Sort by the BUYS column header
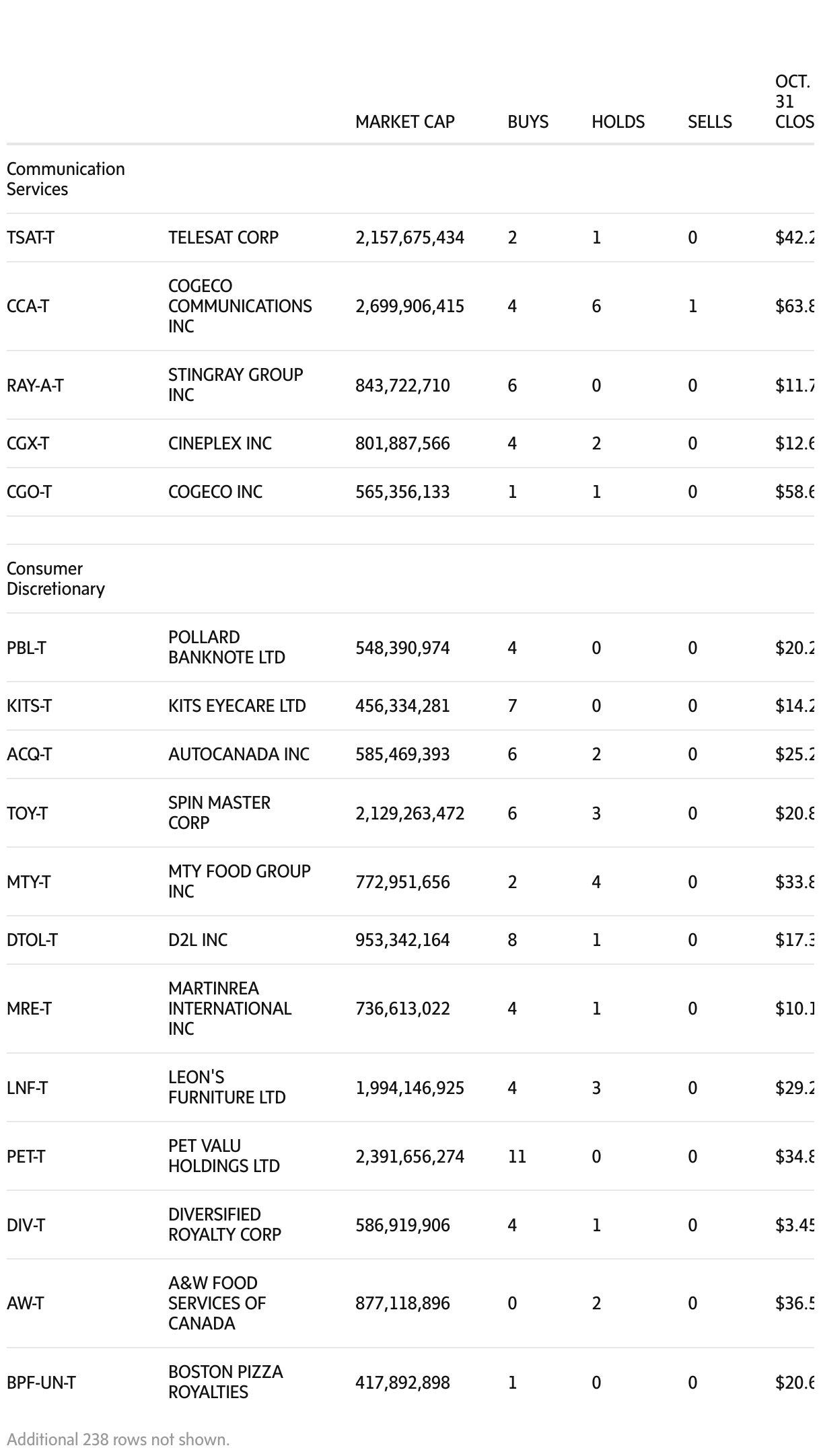This screenshot has height=1456, width=821. 528,122
